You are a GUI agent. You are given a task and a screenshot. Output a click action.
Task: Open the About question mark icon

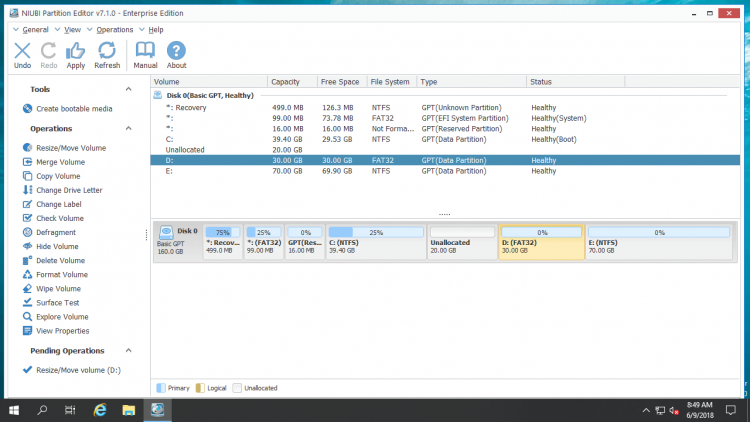tap(176, 55)
